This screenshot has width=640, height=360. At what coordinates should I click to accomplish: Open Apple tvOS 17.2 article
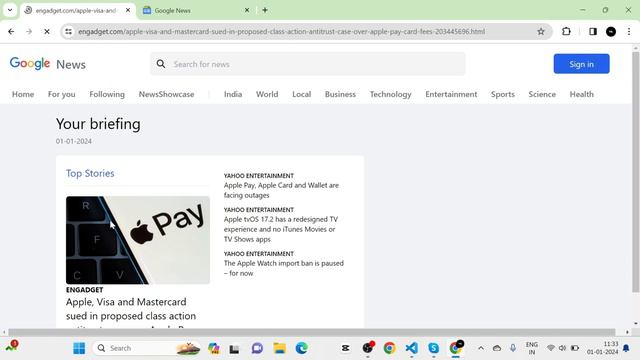click(x=281, y=229)
